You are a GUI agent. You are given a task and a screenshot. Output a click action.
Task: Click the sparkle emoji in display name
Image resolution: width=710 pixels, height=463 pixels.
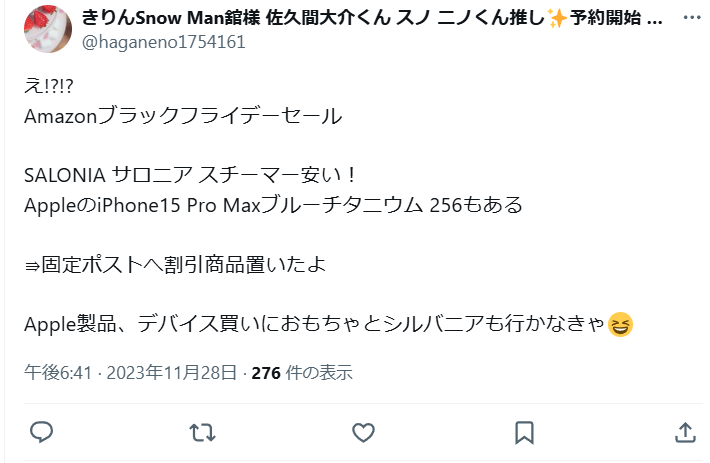tap(557, 18)
